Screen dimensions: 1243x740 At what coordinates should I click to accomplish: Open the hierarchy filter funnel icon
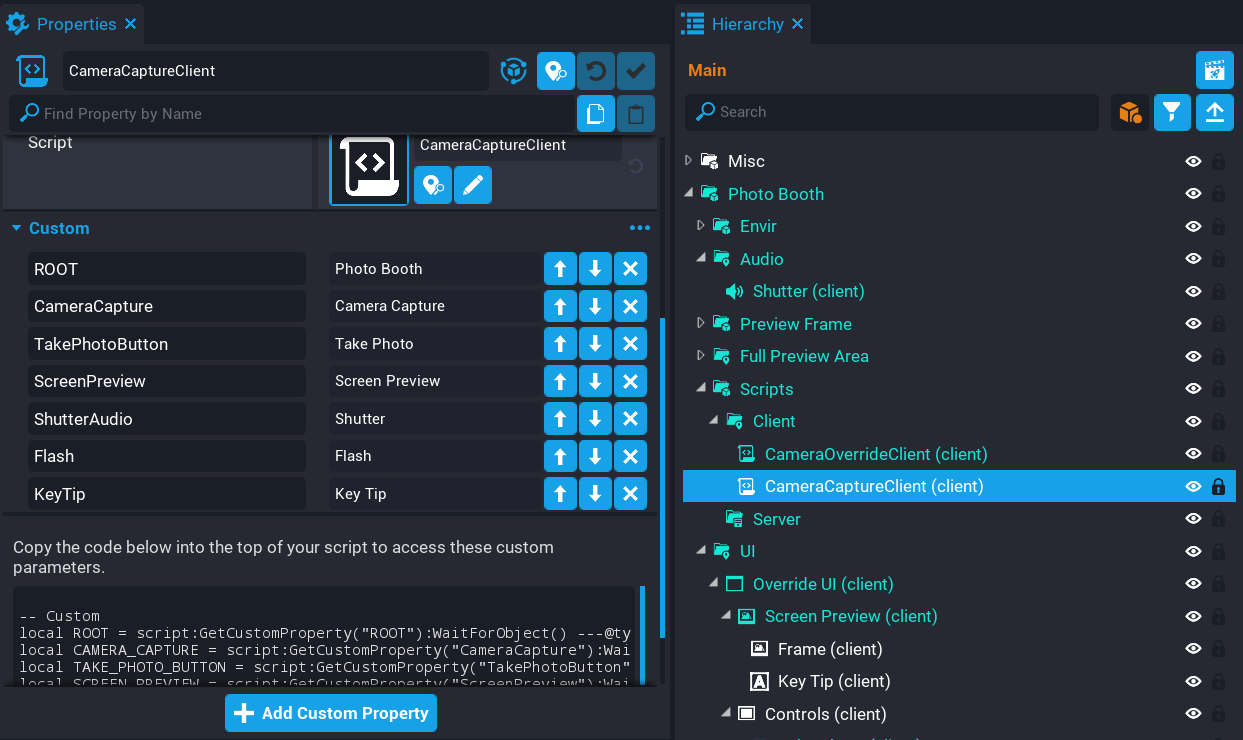pos(1172,112)
